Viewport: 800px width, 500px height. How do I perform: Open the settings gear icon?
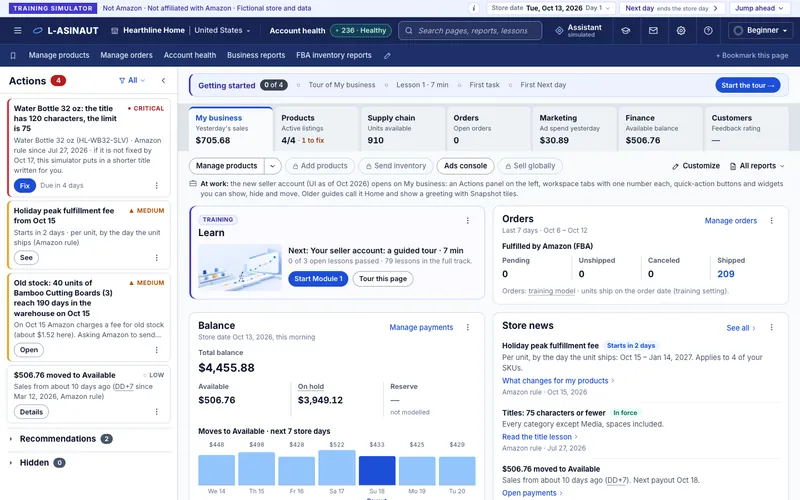[x=681, y=31]
